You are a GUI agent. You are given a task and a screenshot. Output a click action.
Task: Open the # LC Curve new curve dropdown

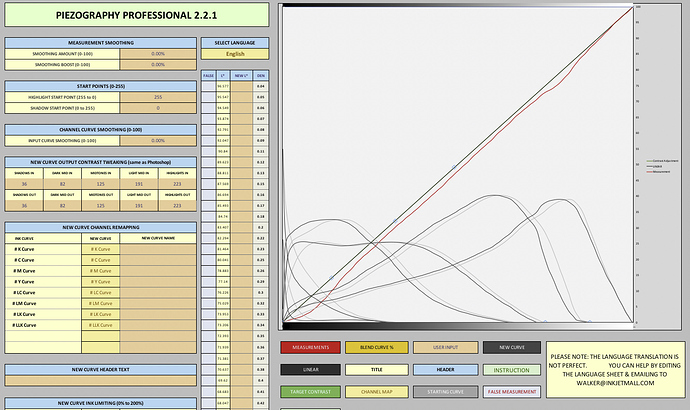tap(100, 293)
